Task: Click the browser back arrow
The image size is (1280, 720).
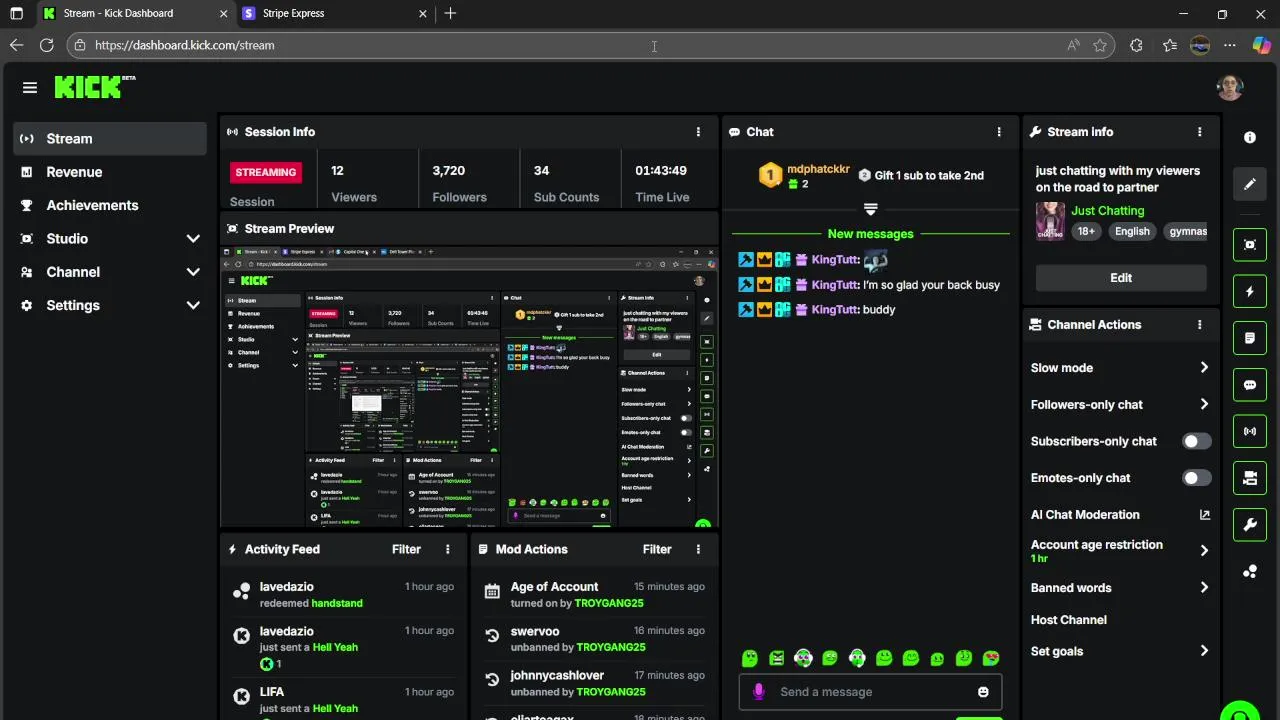Action: 16,45
